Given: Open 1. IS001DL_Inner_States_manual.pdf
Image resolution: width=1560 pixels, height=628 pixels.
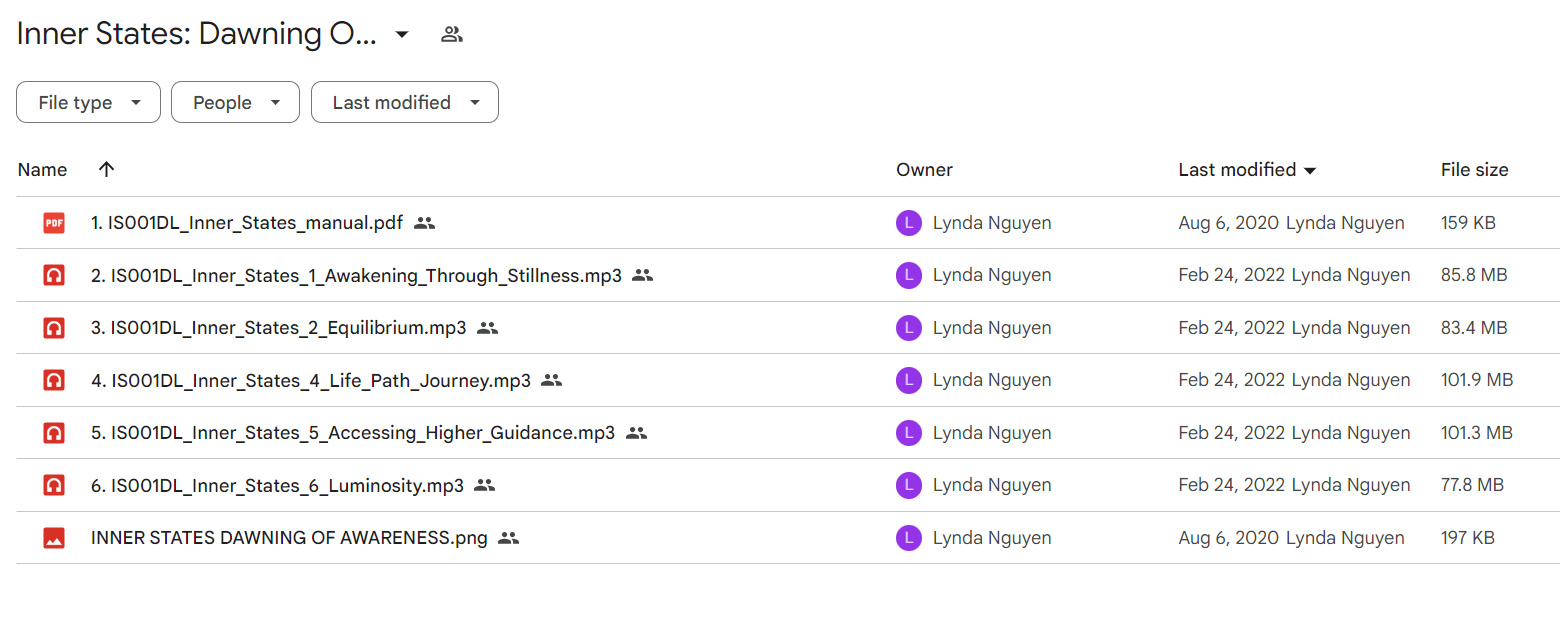Looking at the screenshot, I should click(247, 223).
